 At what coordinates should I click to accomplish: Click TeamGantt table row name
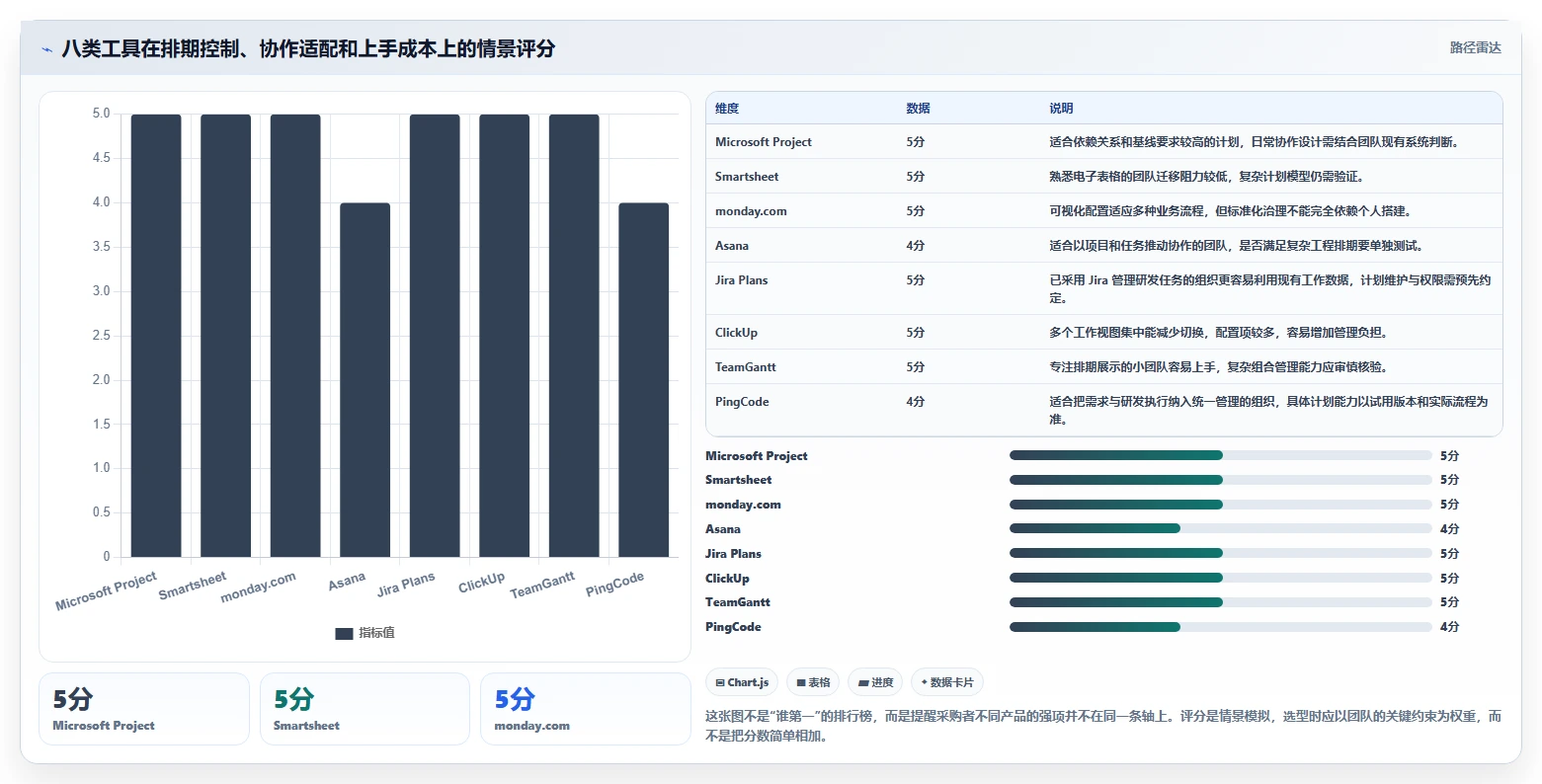pos(746,367)
